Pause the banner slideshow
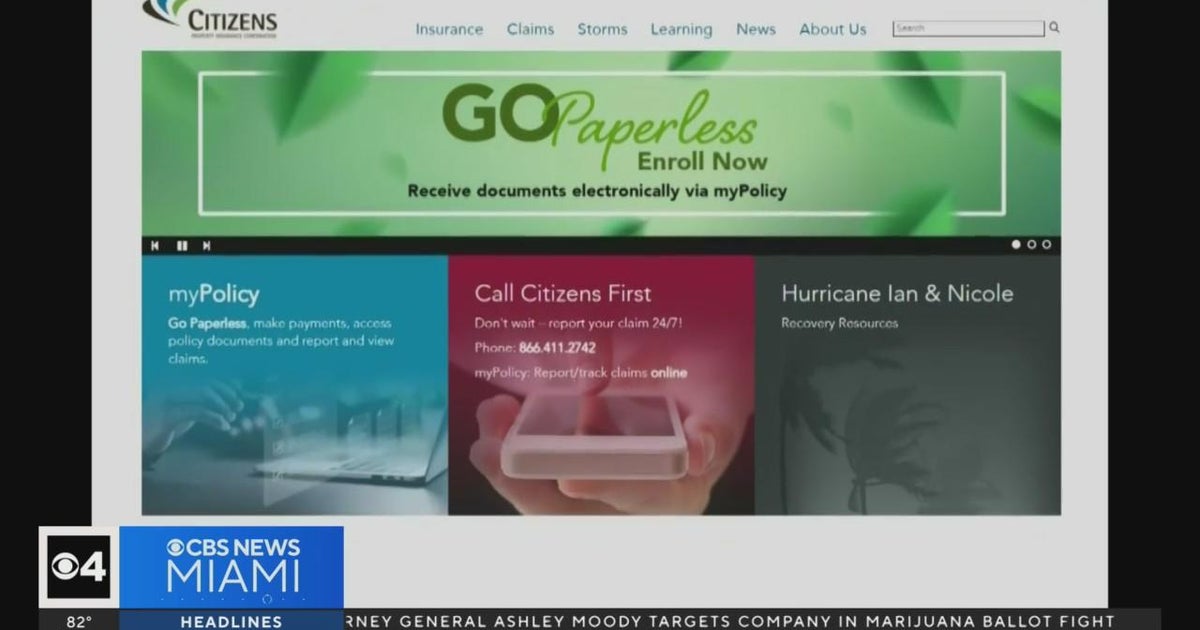The image size is (1200, 630). click(182, 245)
